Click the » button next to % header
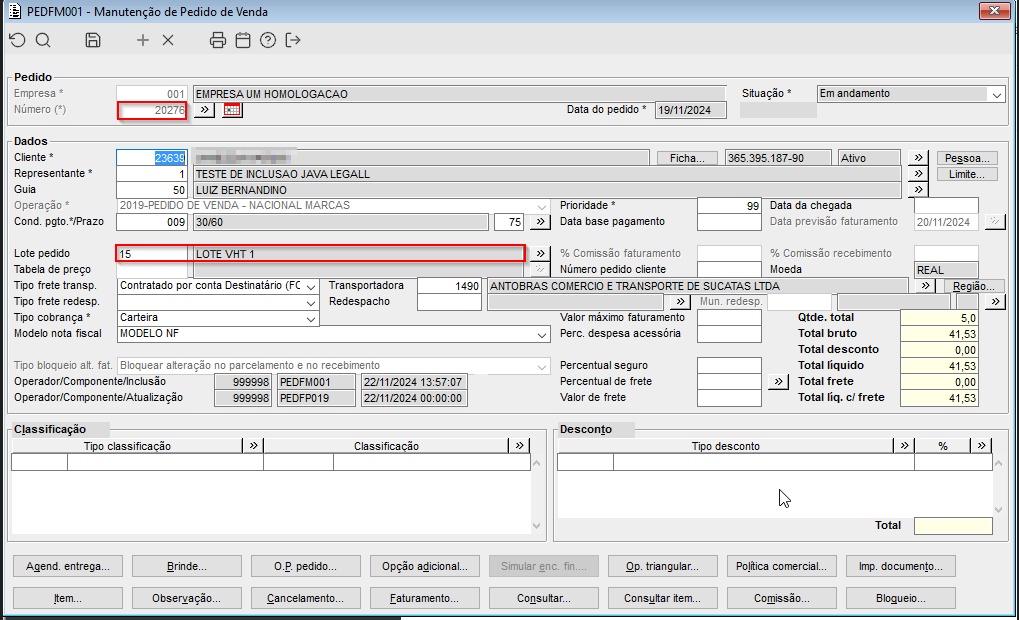Image resolution: width=1019 pixels, height=620 pixels. click(x=981, y=445)
